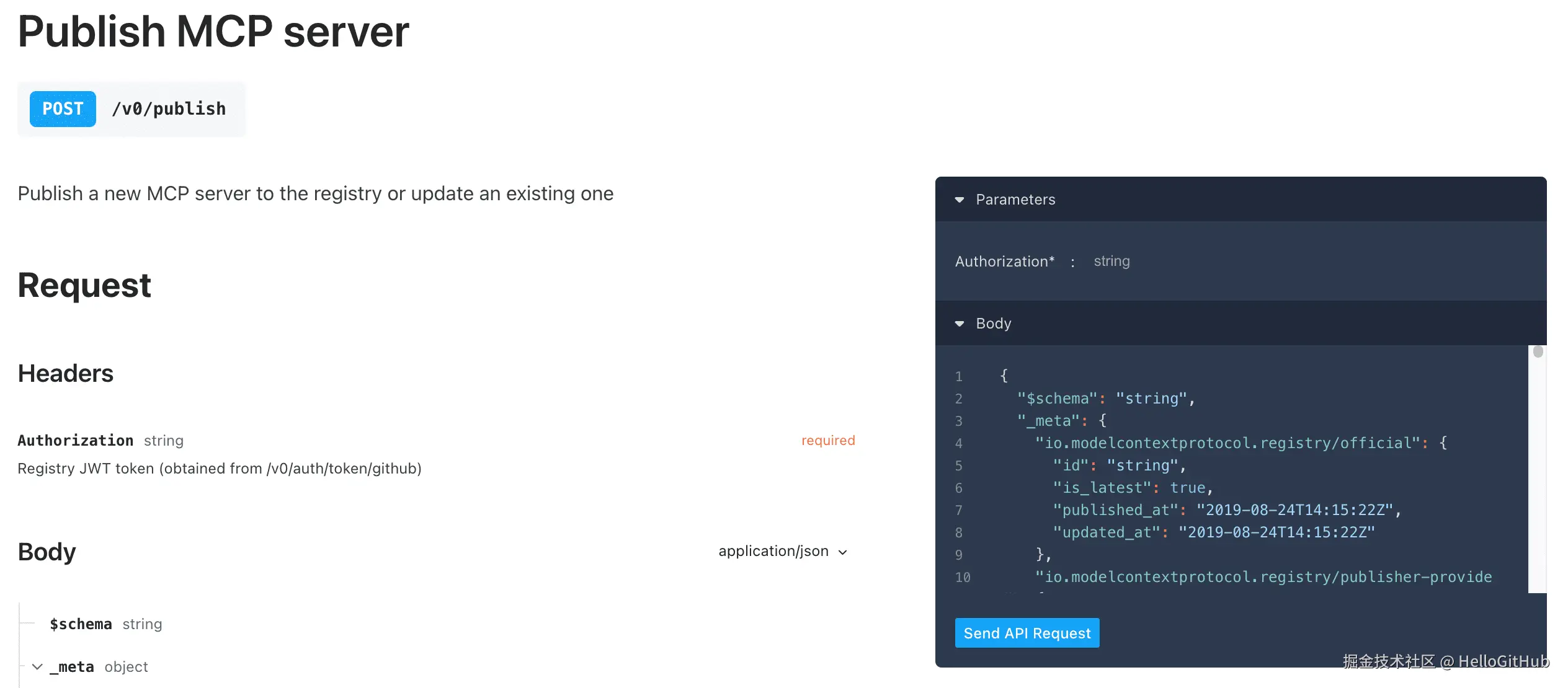This screenshot has height=688, width=1568.
Task: Click line number 10 in code editor
Action: 963,577
